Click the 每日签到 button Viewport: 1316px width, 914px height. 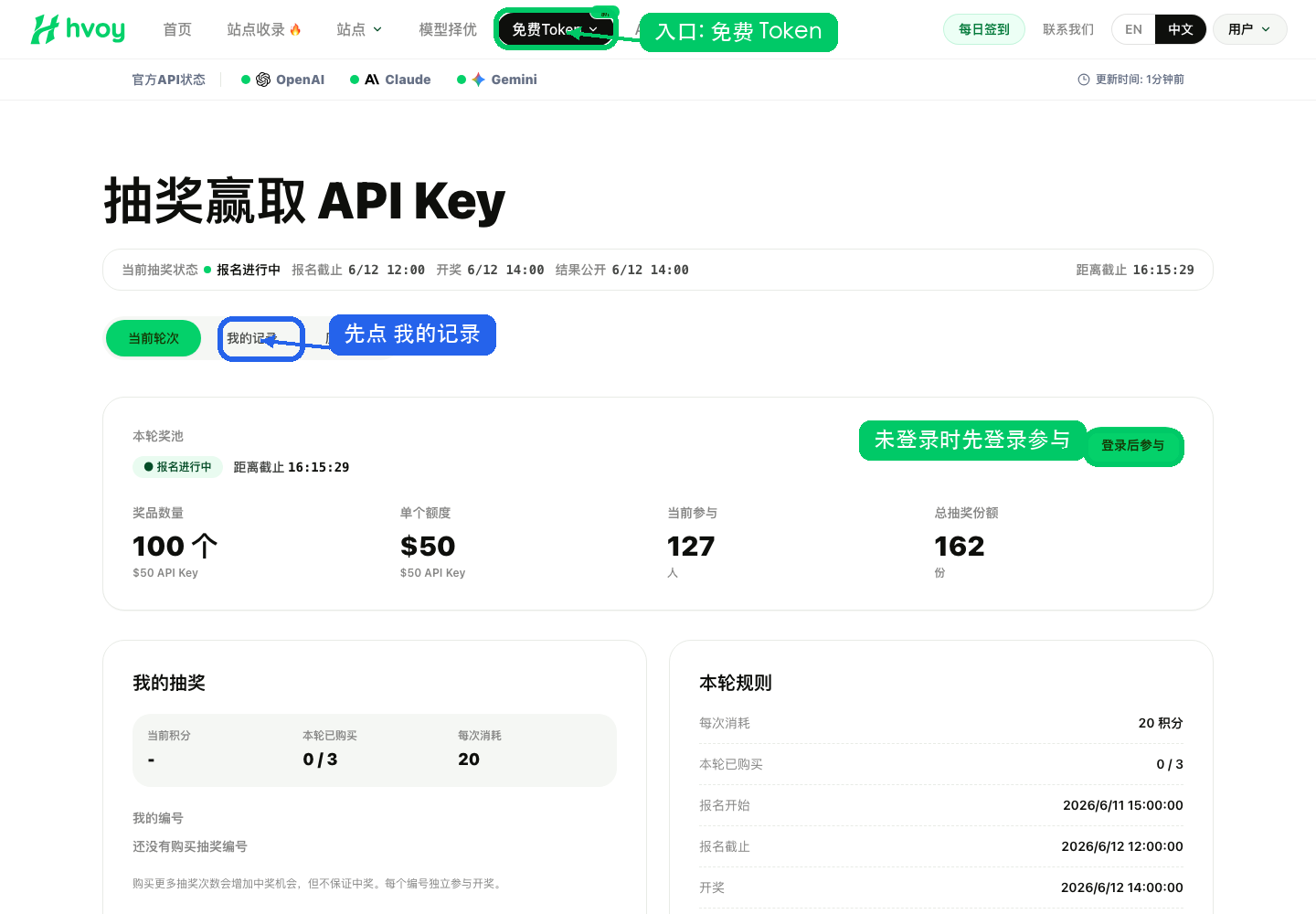pyautogui.click(x=984, y=29)
